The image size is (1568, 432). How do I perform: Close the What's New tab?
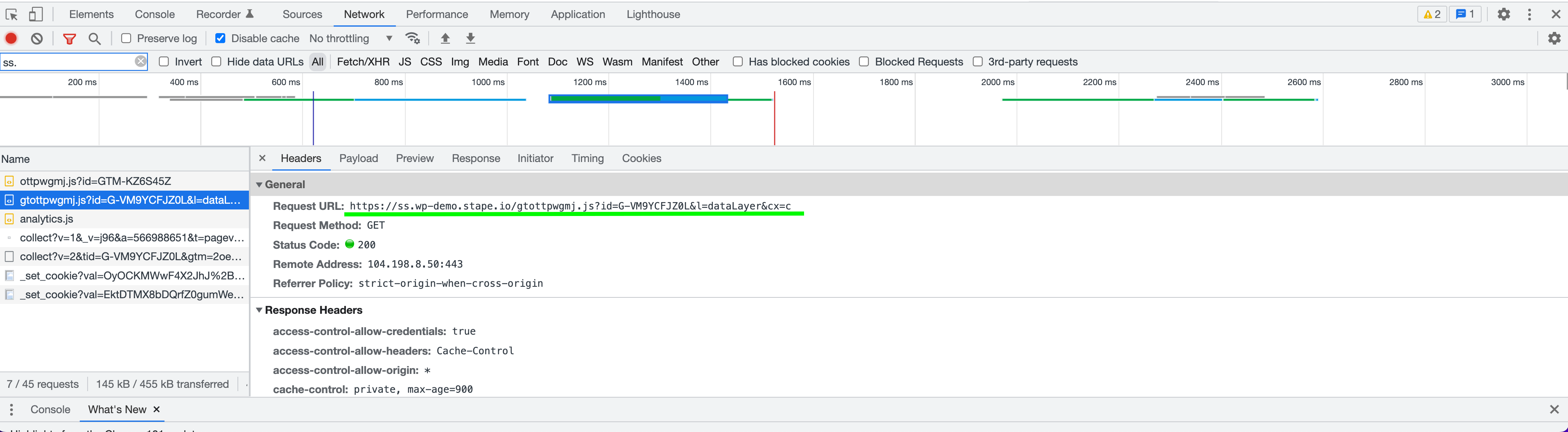tap(156, 409)
